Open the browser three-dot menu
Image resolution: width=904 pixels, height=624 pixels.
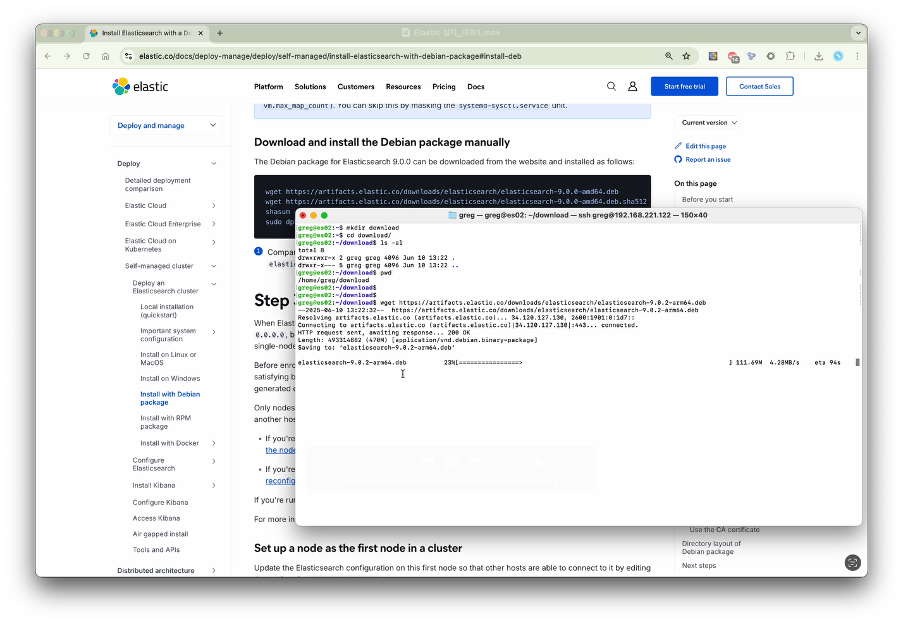click(857, 56)
